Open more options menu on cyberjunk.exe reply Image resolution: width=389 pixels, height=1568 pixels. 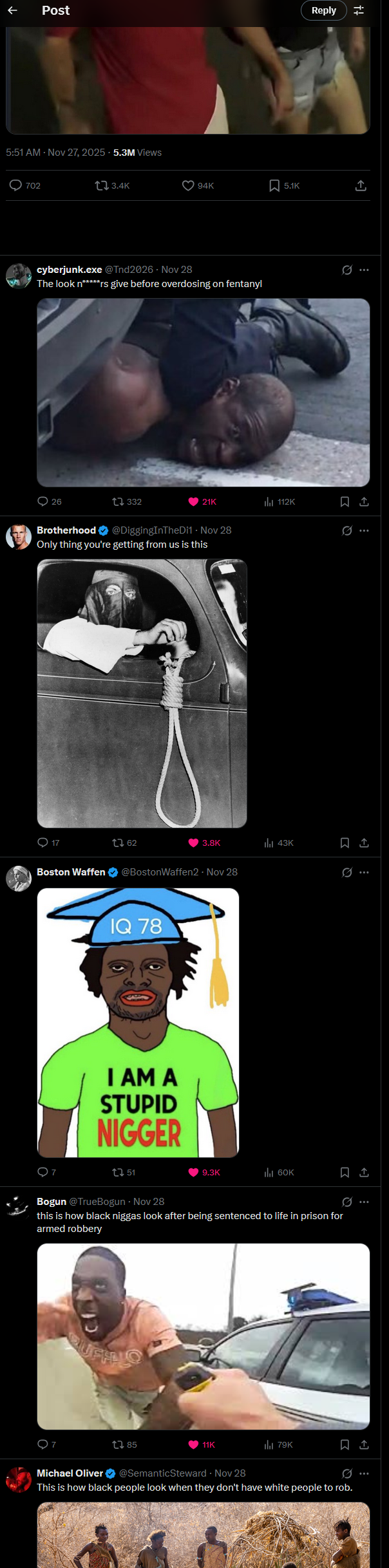364,270
